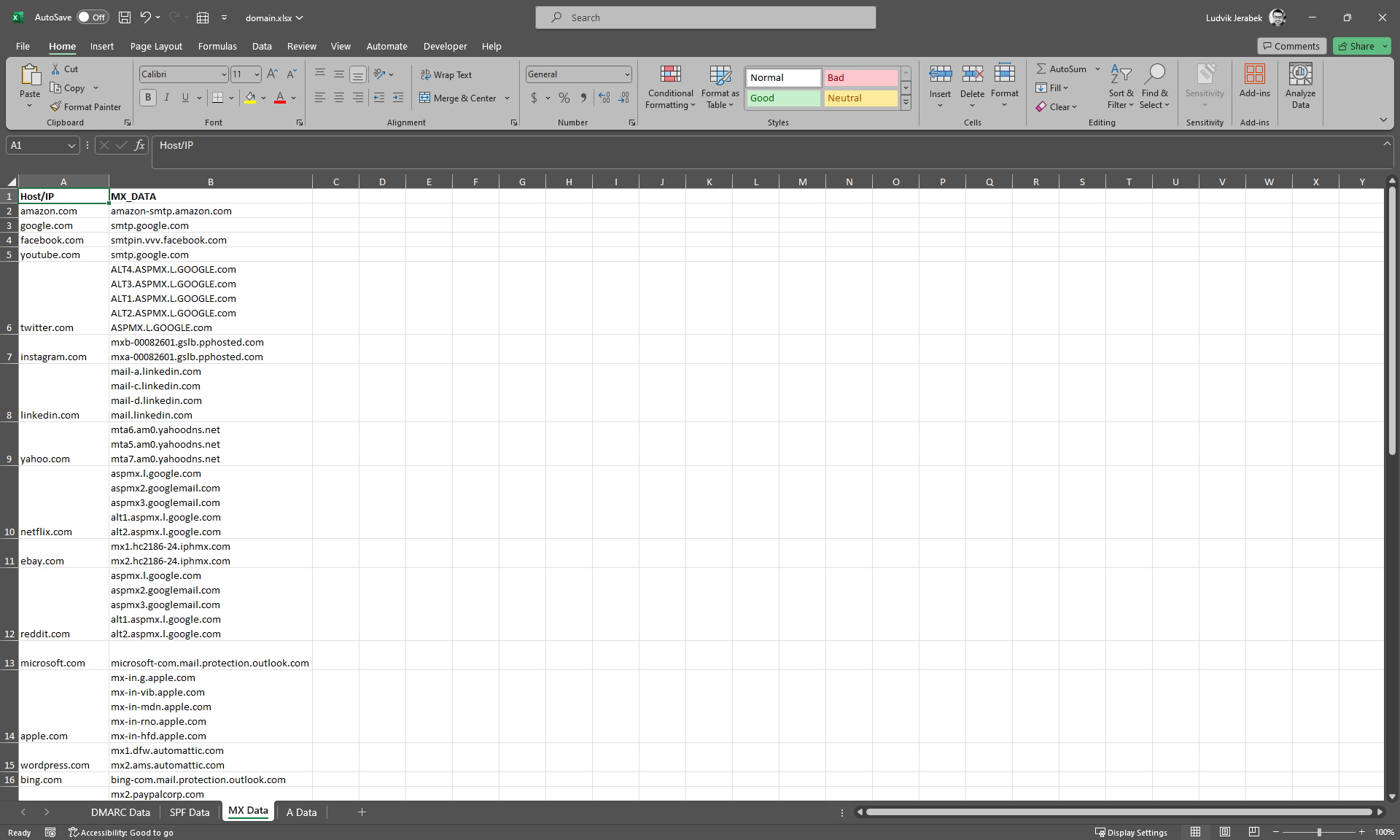
Task: Select the A Data sheet tab
Action: [x=301, y=812]
